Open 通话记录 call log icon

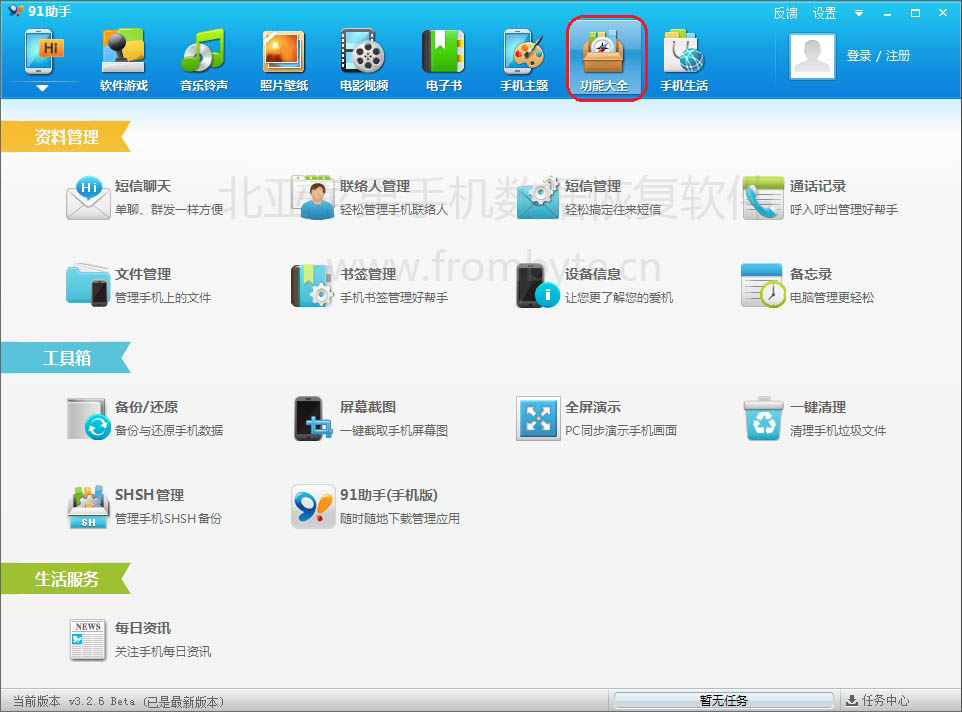(763, 197)
